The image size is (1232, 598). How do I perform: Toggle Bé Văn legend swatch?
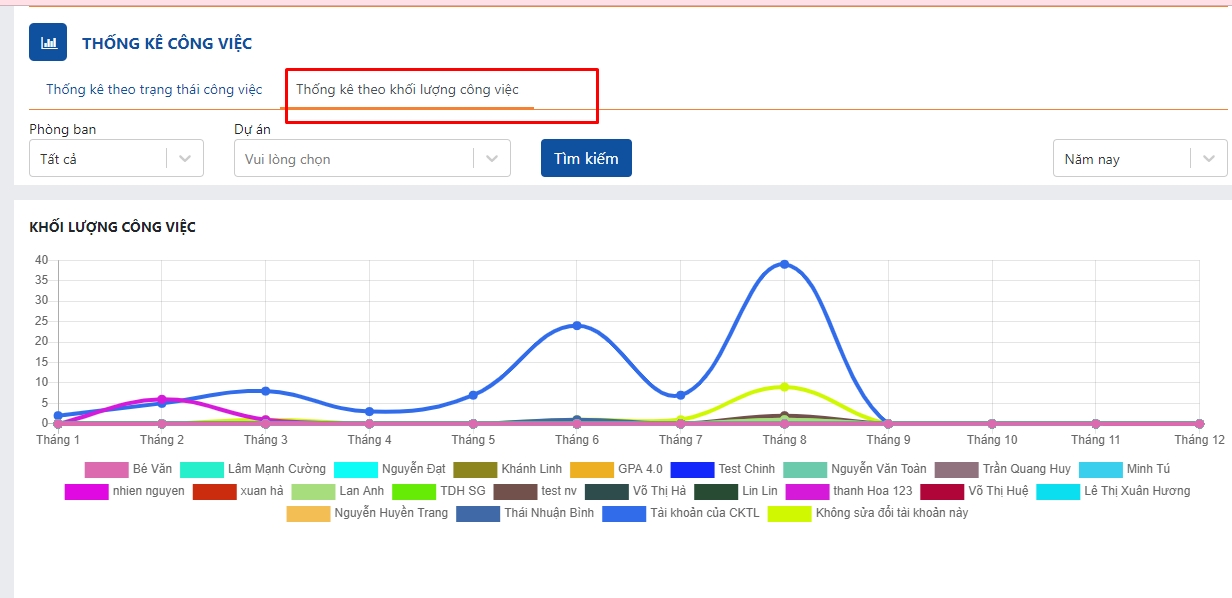click(106, 469)
